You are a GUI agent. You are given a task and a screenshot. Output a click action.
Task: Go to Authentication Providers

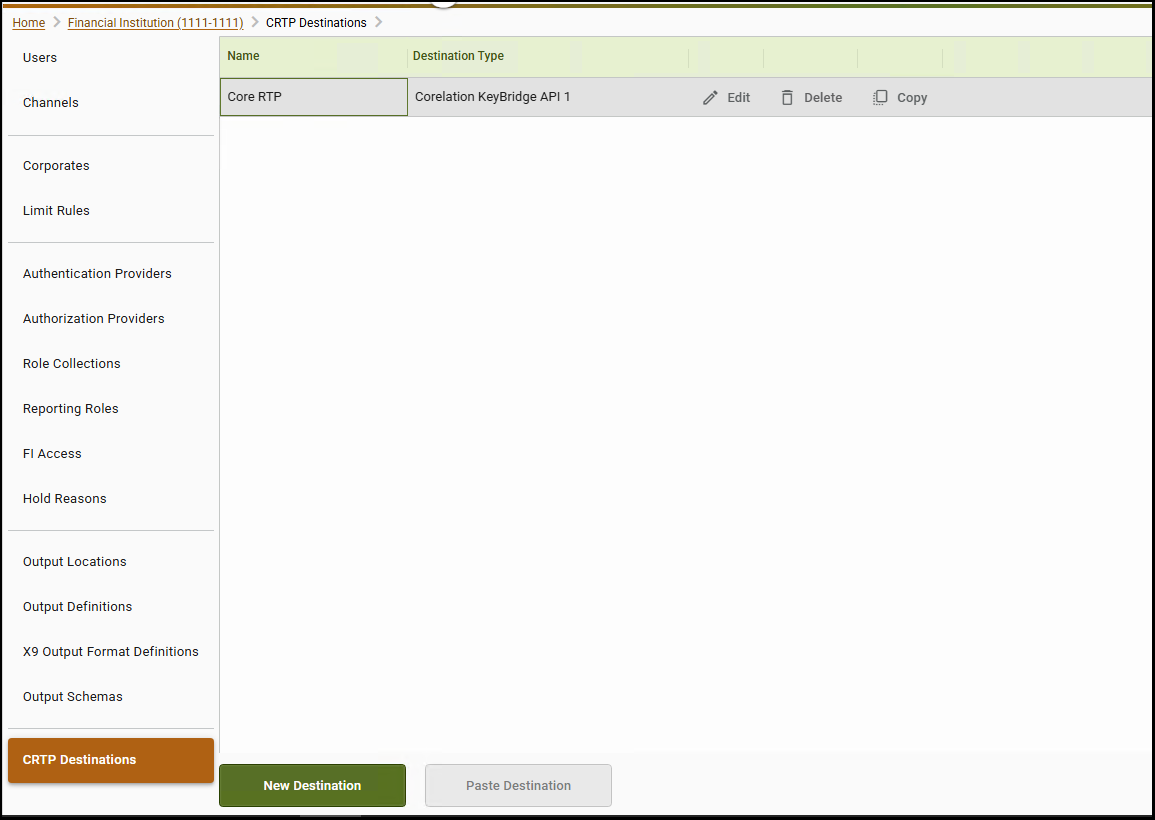tap(97, 274)
